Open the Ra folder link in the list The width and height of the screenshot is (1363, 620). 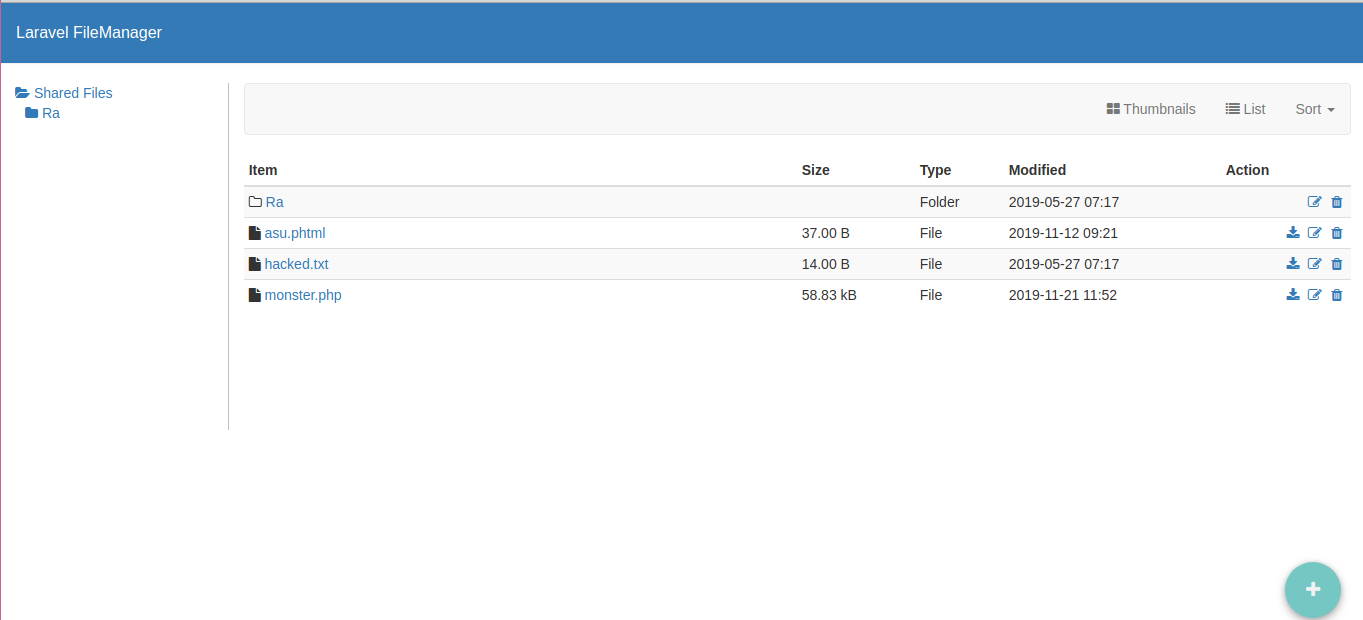[x=274, y=202]
